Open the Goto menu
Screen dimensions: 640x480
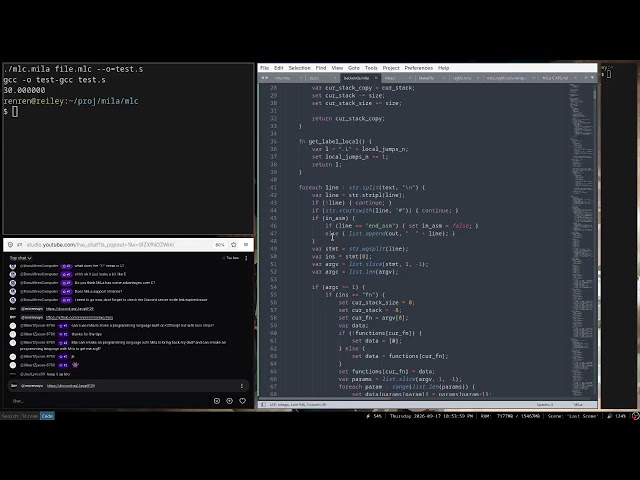354,68
